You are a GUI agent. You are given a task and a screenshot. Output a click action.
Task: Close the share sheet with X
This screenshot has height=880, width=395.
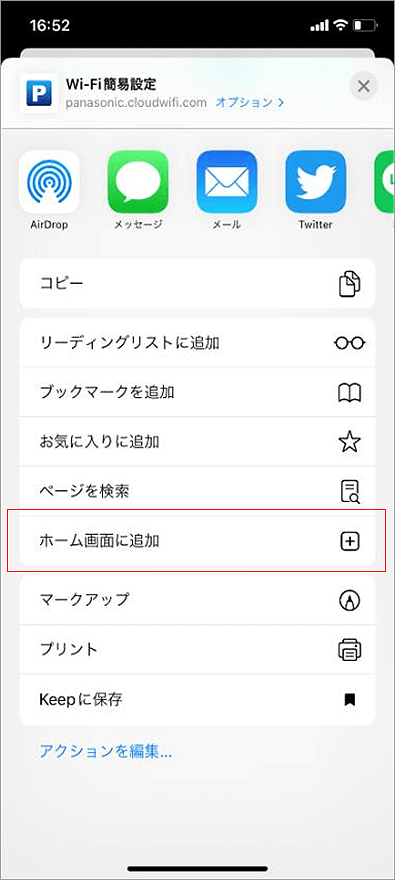tap(364, 86)
